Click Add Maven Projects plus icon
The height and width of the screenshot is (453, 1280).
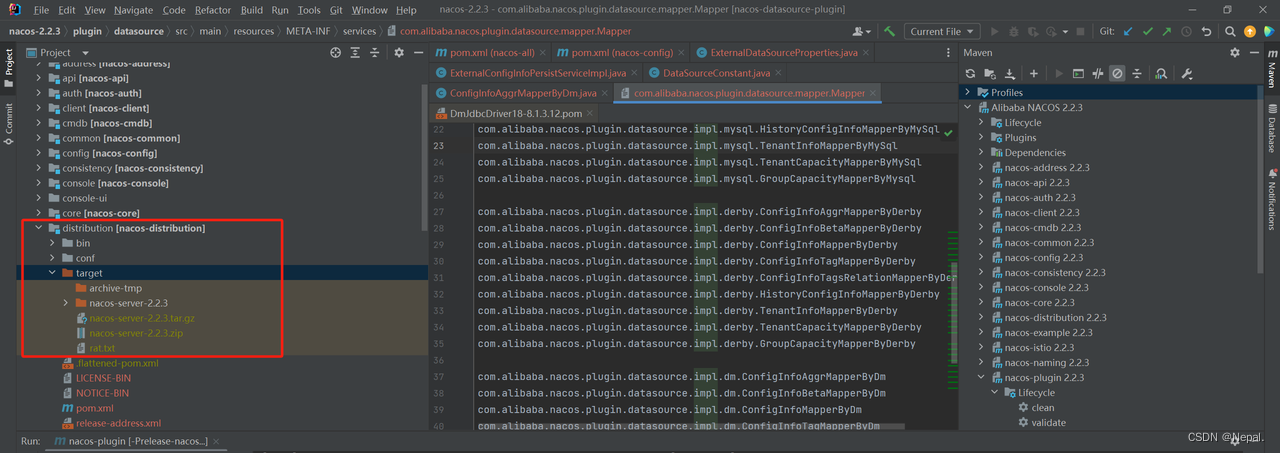pos(1034,73)
